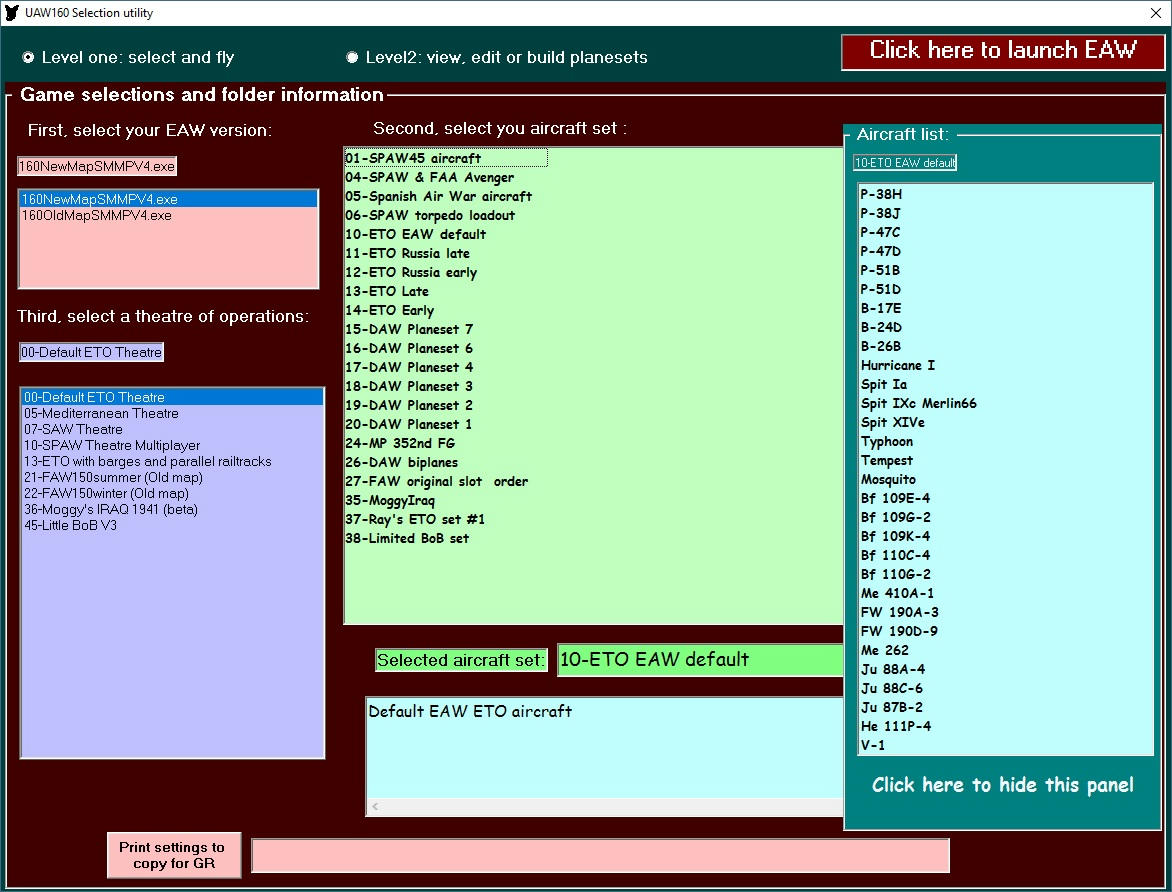Select '45-Little BoB V3' theatre
Screen dimensions: 1172x892
(x=70, y=525)
